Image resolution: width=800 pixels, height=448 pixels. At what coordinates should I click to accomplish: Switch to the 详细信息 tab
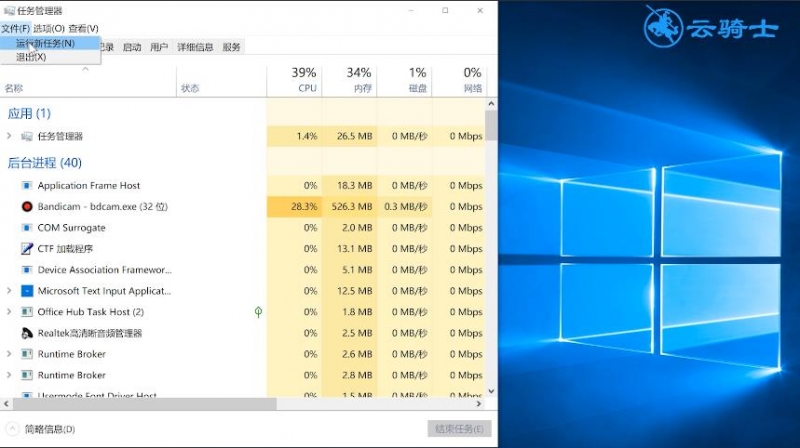click(x=195, y=47)
